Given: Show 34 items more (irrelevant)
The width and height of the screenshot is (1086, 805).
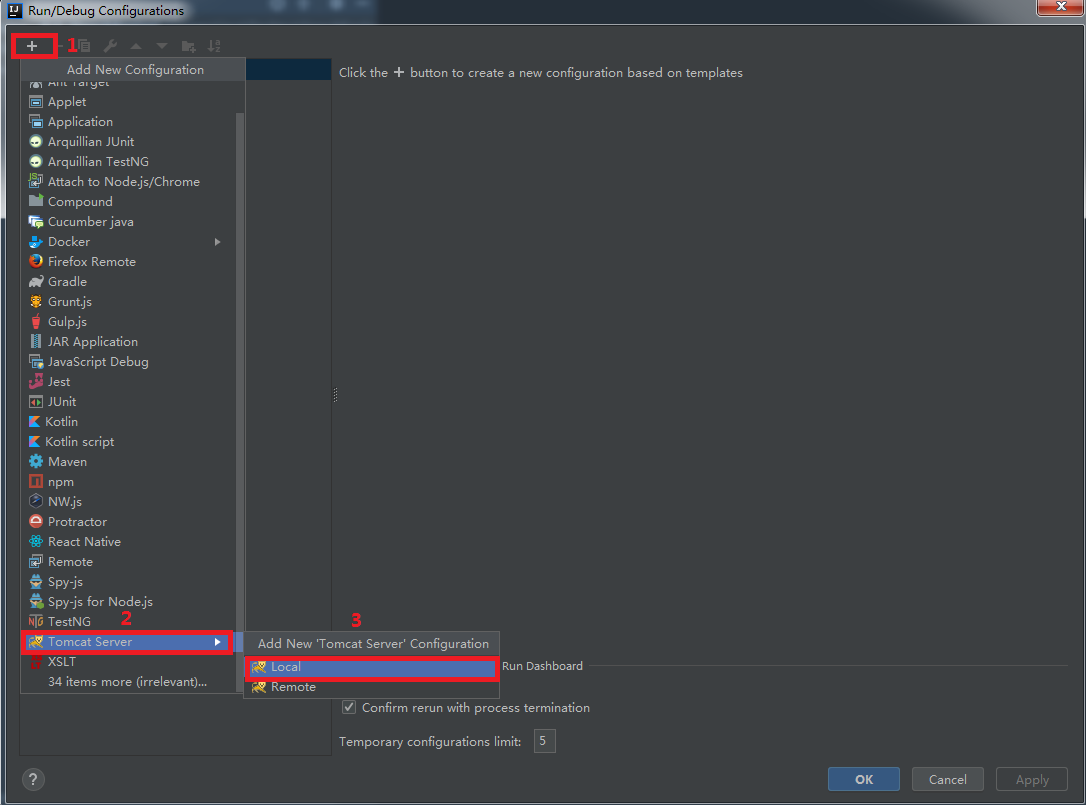Looking at the screenshot, I should click(128, 682).
